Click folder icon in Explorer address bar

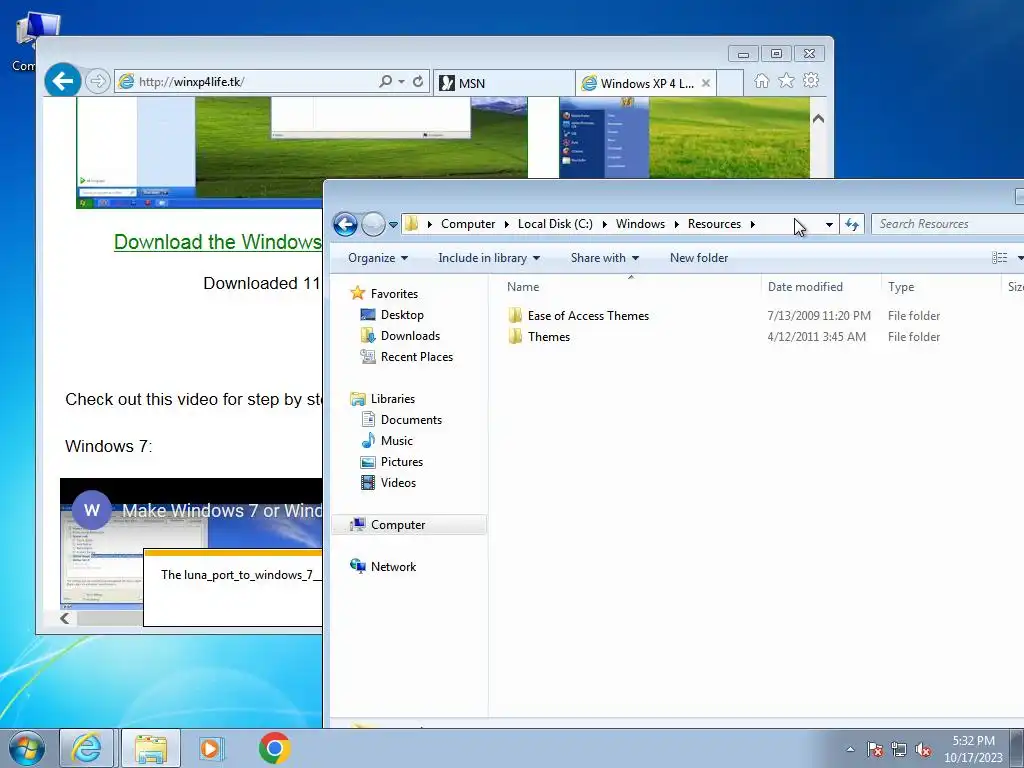pyautogui.click(x=411, y=224)
